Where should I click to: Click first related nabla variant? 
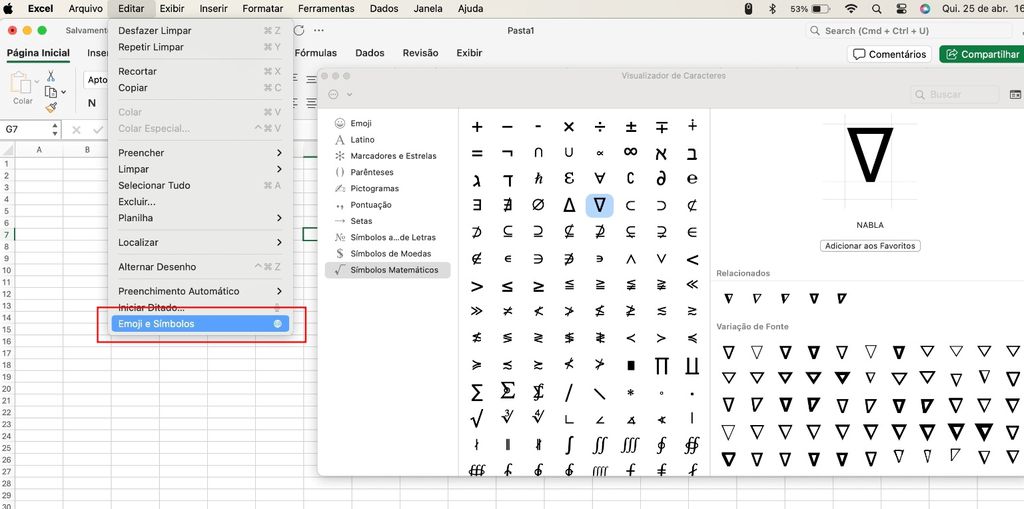[728, 299]
